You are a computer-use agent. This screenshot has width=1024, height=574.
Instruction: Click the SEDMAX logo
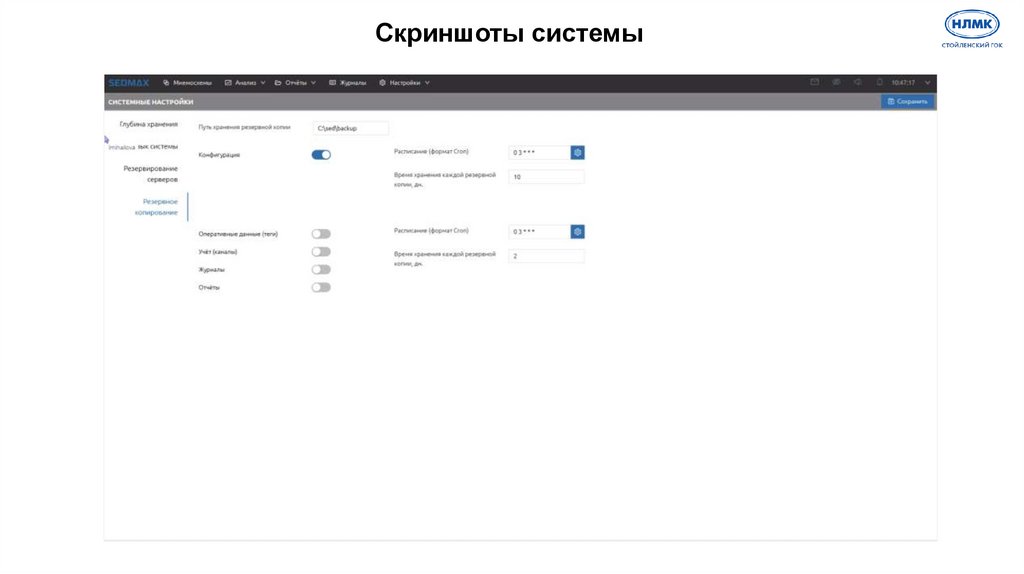coord(129,83)
